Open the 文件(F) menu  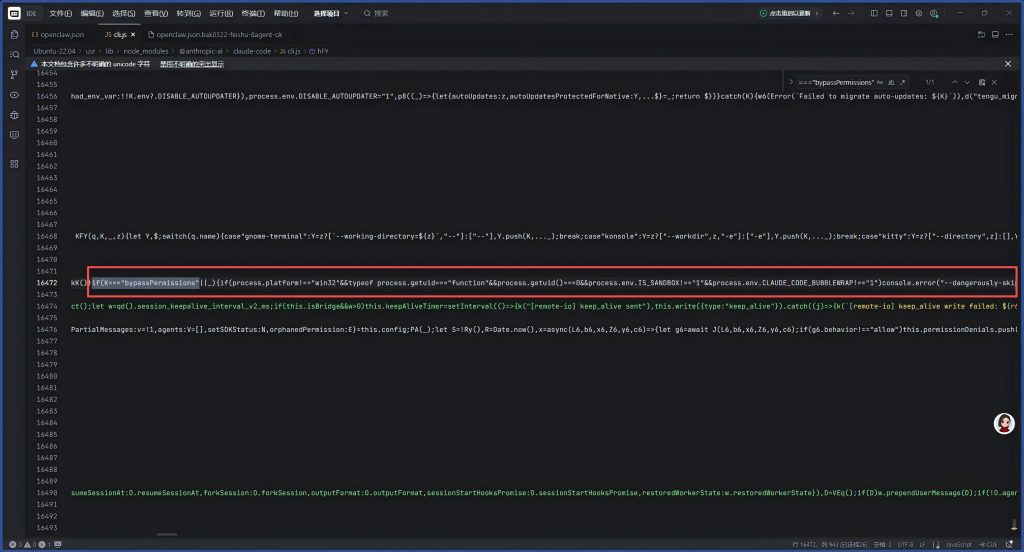tap(60, 13)
